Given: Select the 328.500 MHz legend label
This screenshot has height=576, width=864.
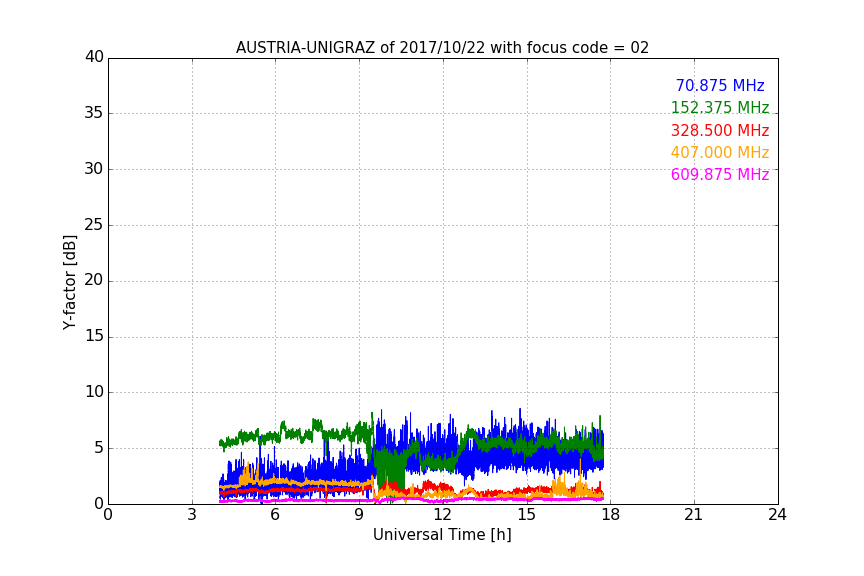Looking at the screenshot, I should pyautogui.click(x=720, y=131).
